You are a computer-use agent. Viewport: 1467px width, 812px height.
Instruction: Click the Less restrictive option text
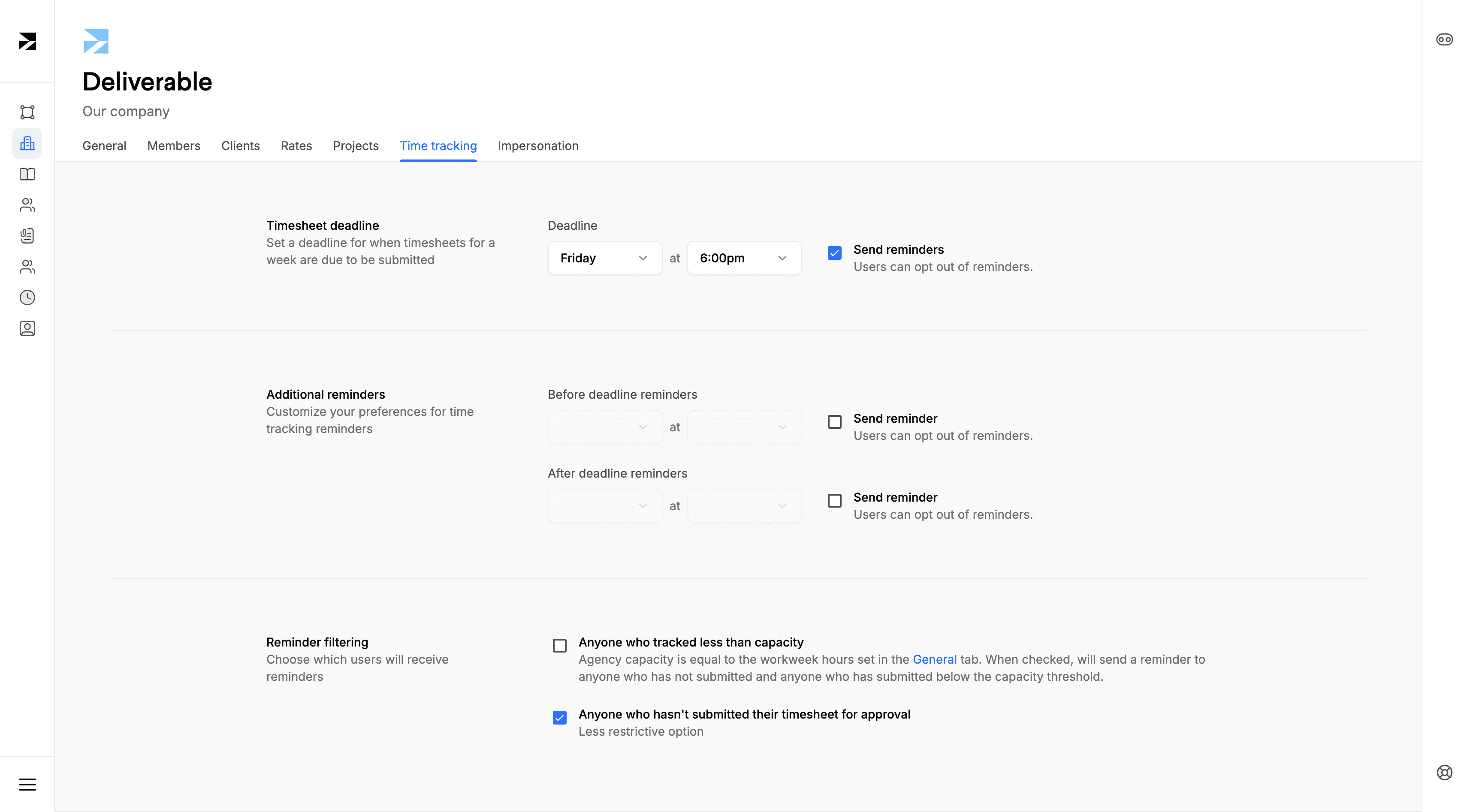pyautogui.click(x=641, y=732)
